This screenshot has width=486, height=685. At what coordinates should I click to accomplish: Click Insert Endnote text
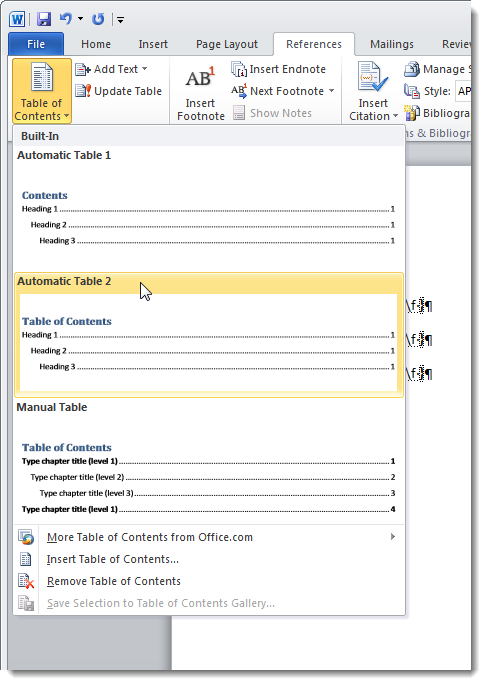pos(288,69)
